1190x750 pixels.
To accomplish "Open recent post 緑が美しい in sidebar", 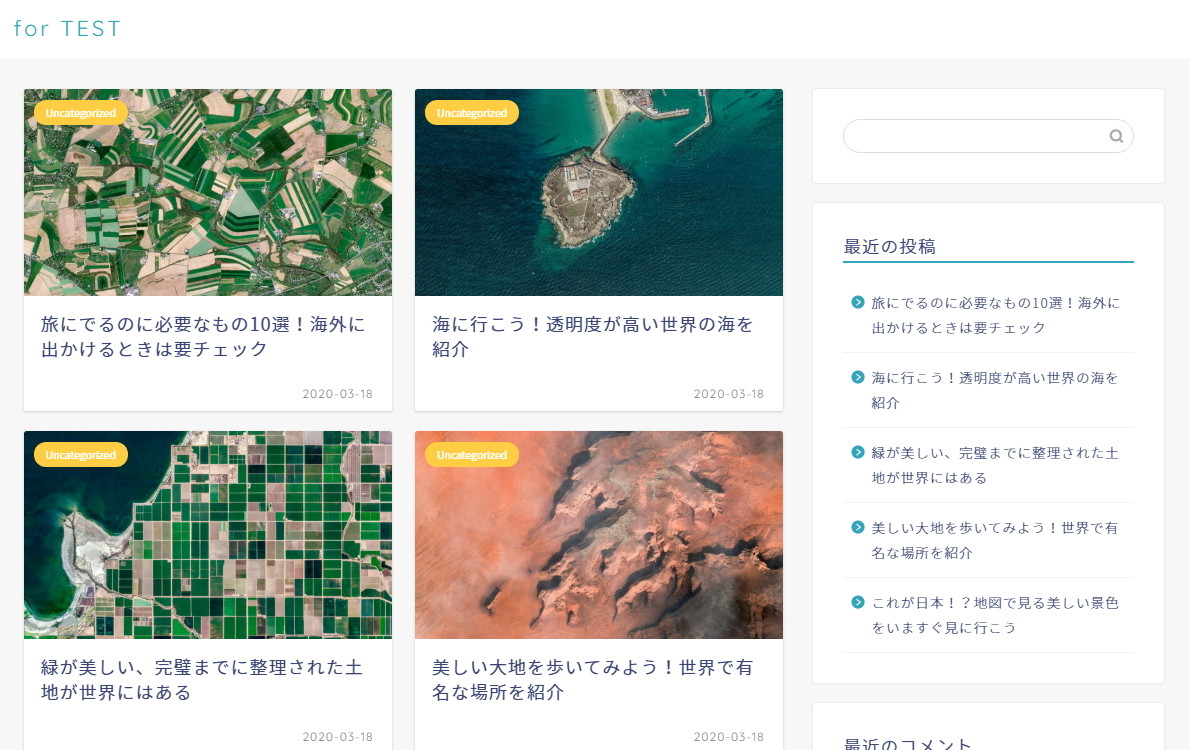I will point(995,465).
